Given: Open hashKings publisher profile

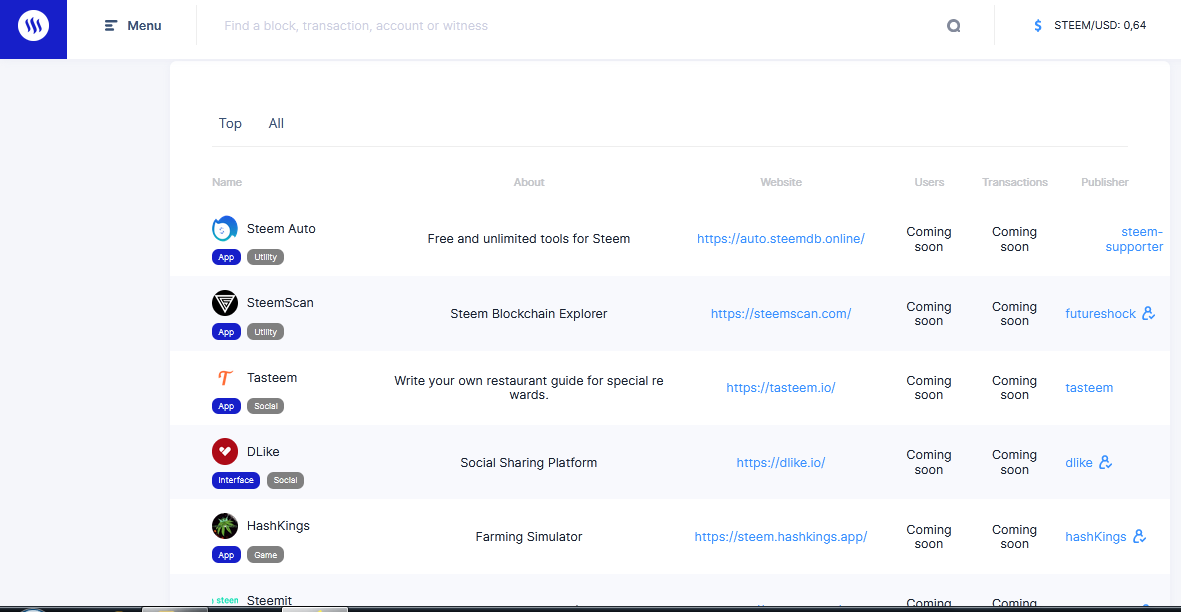Looking at the screenshot, I should [x=1095, y=537].
